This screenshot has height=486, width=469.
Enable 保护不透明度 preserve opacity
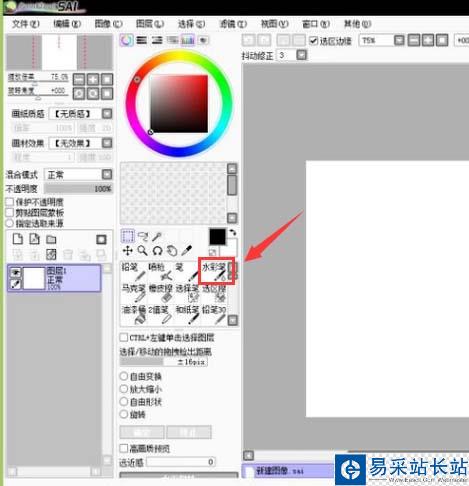point(10,202)
